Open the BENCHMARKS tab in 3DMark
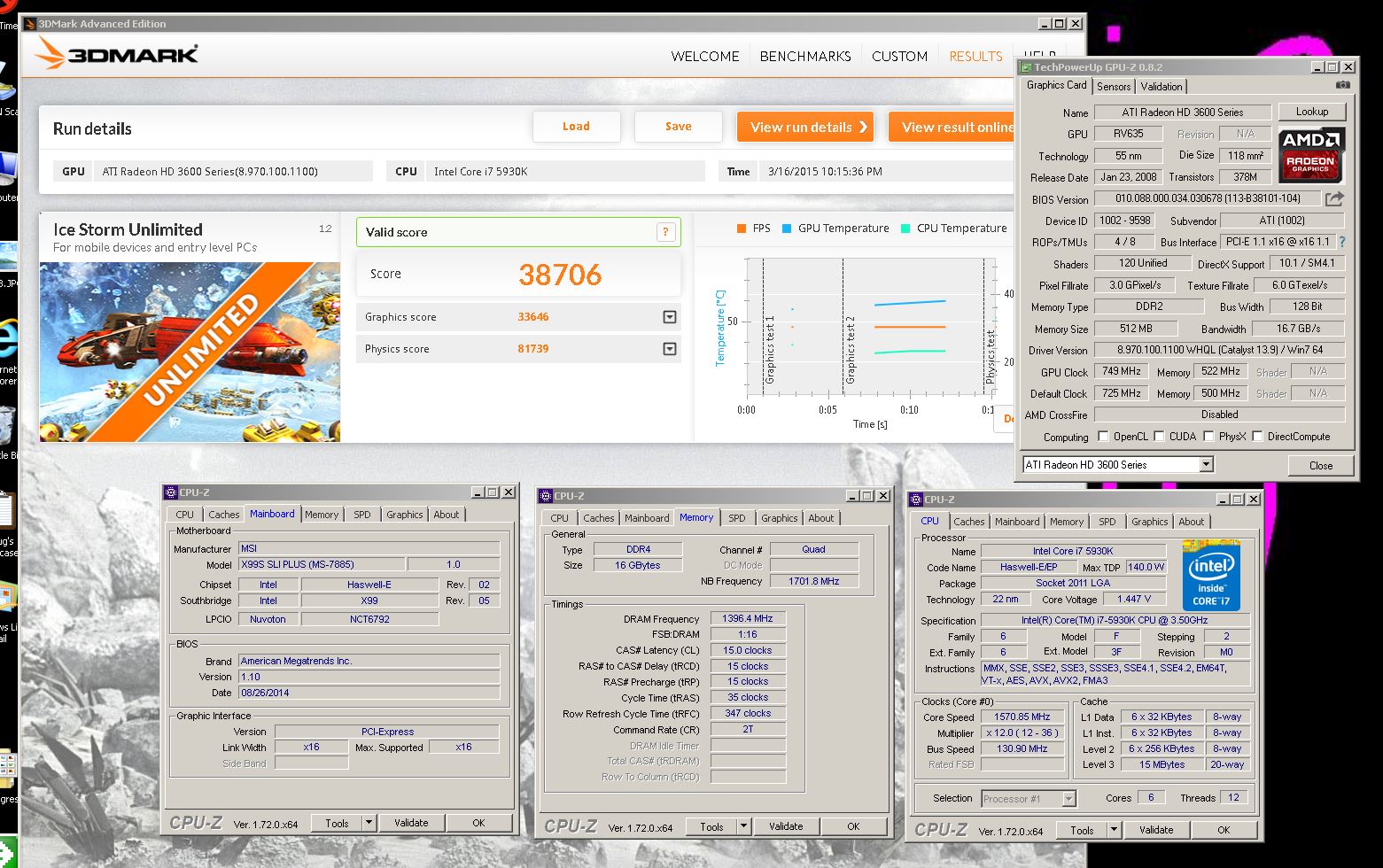The height and width of the screenshot is (868, 1383). [805, 56]
